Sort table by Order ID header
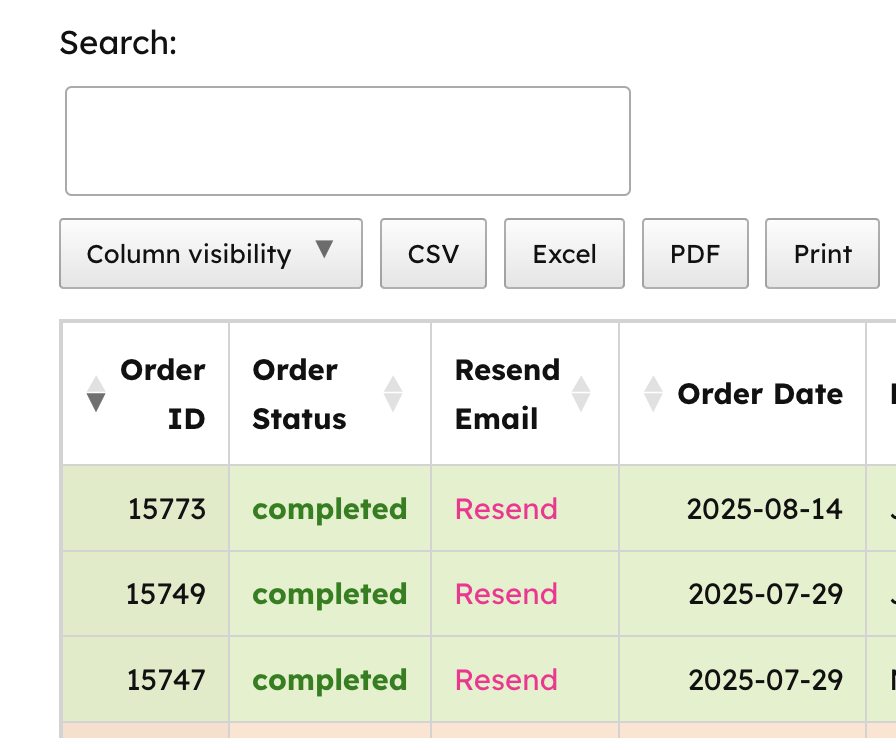This screenshot has width=896, height=738. point(162,394)
